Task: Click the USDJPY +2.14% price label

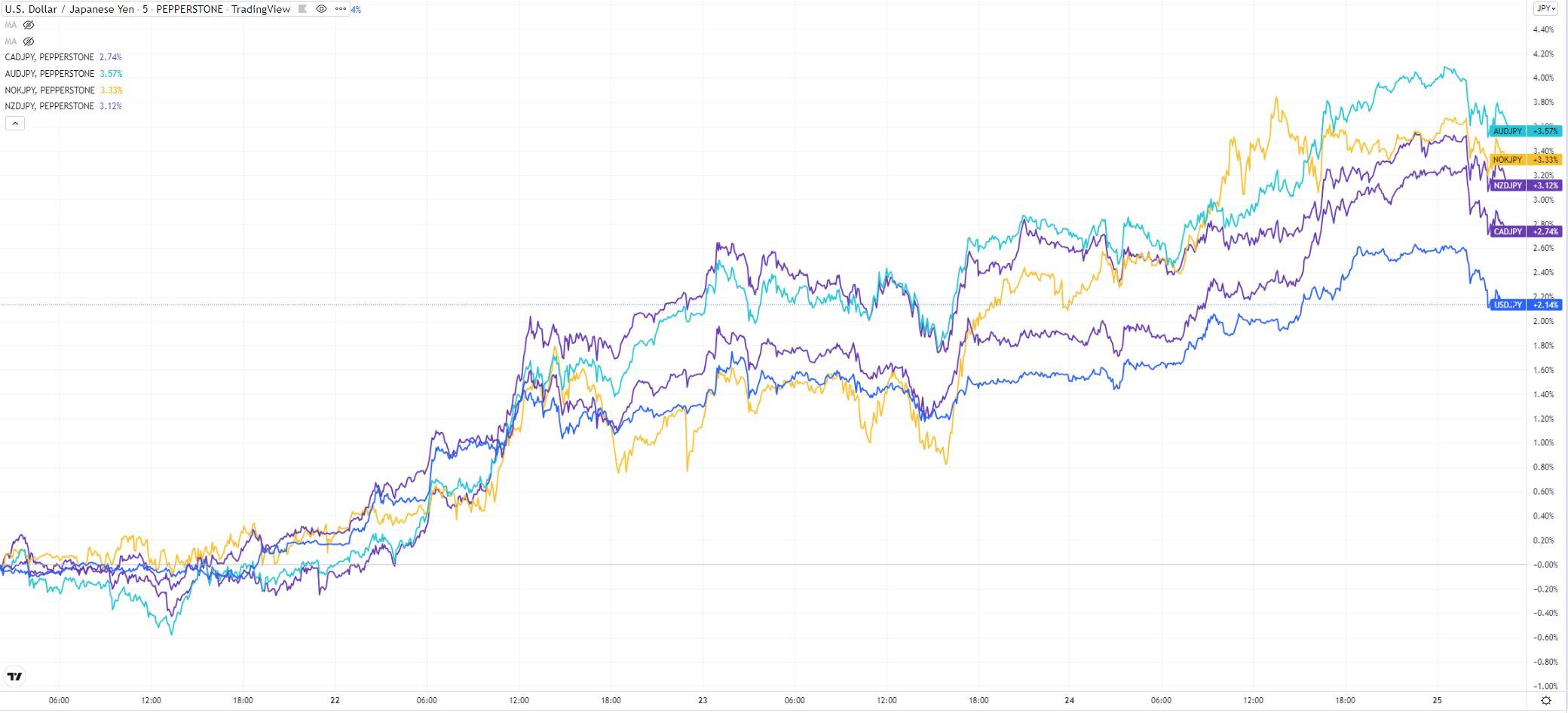Action: 1524,305
